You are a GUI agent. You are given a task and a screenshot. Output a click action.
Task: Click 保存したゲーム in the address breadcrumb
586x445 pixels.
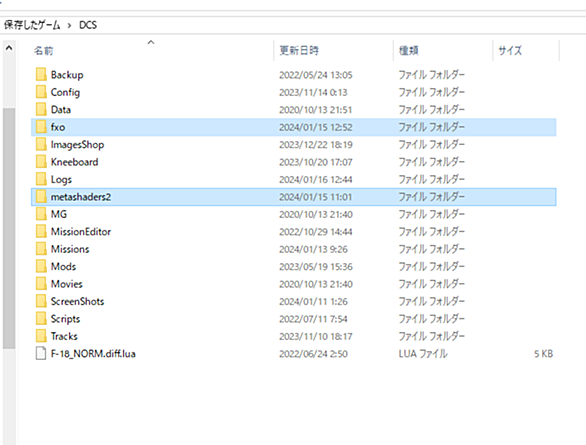pyautogui.click(x=32, y=25)
